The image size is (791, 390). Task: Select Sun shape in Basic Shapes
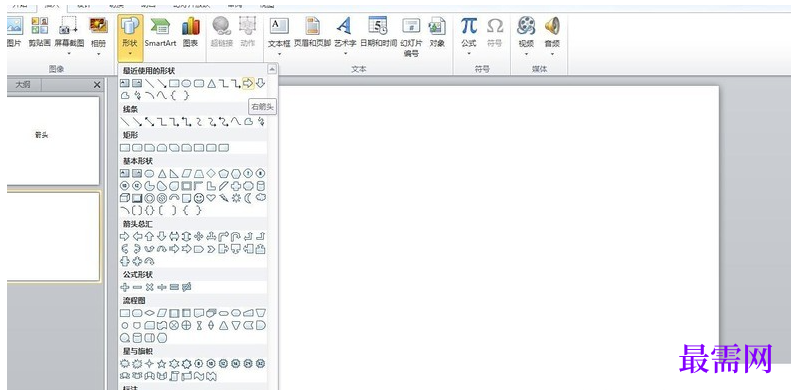point(236,198)
